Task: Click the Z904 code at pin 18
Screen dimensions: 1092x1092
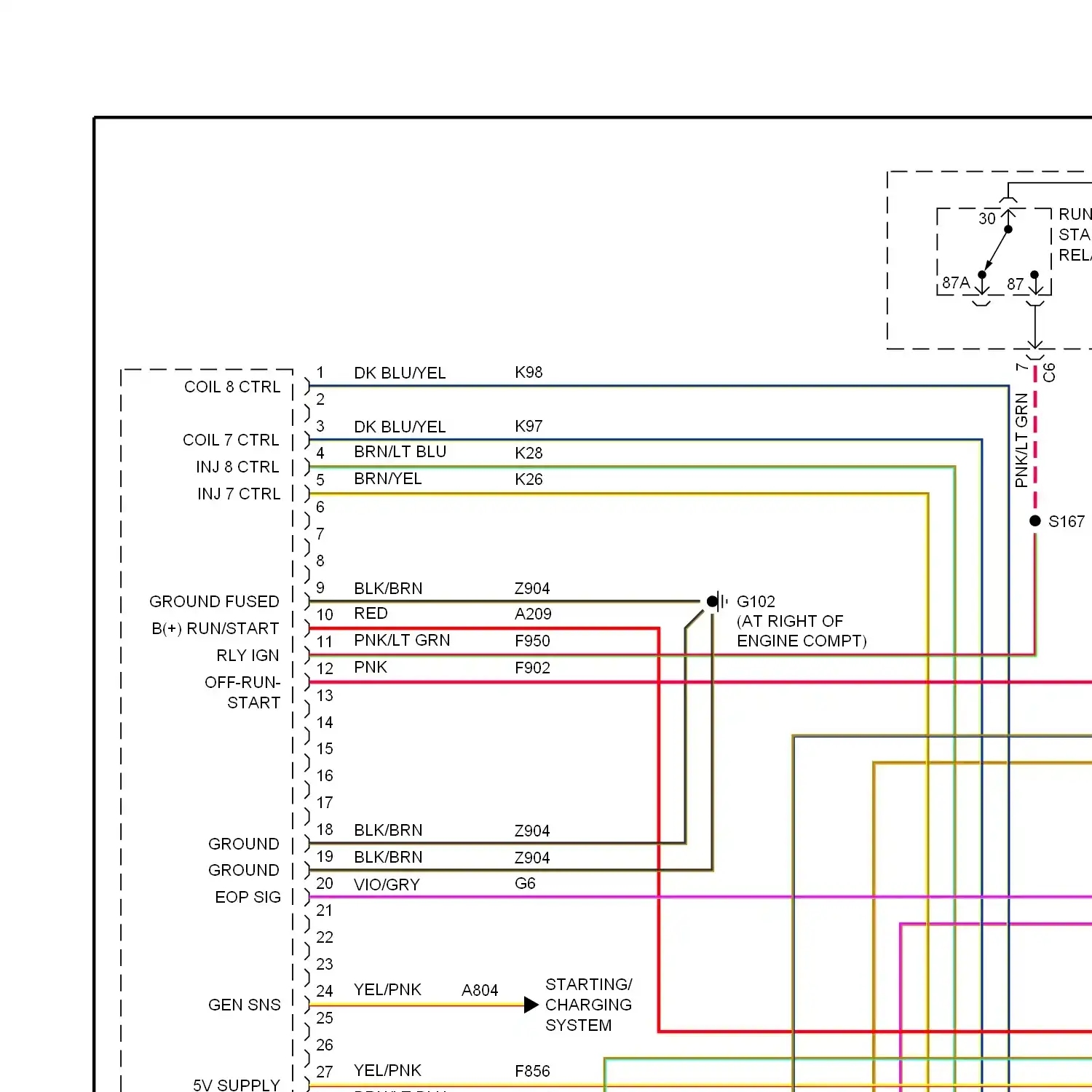Action: pyautogui.click(x=532, y=831)
